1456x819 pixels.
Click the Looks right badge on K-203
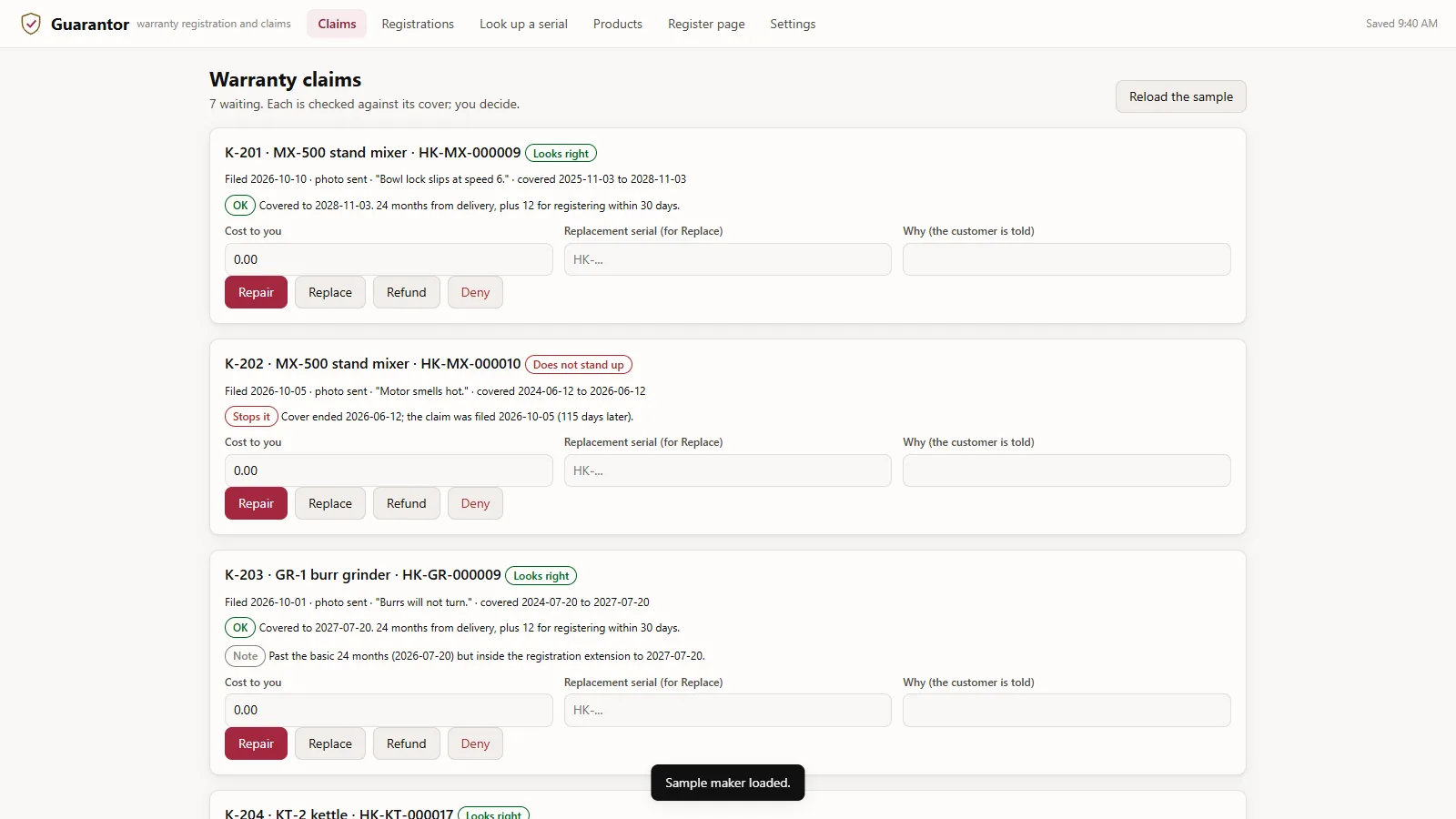(x=541, y=576)
